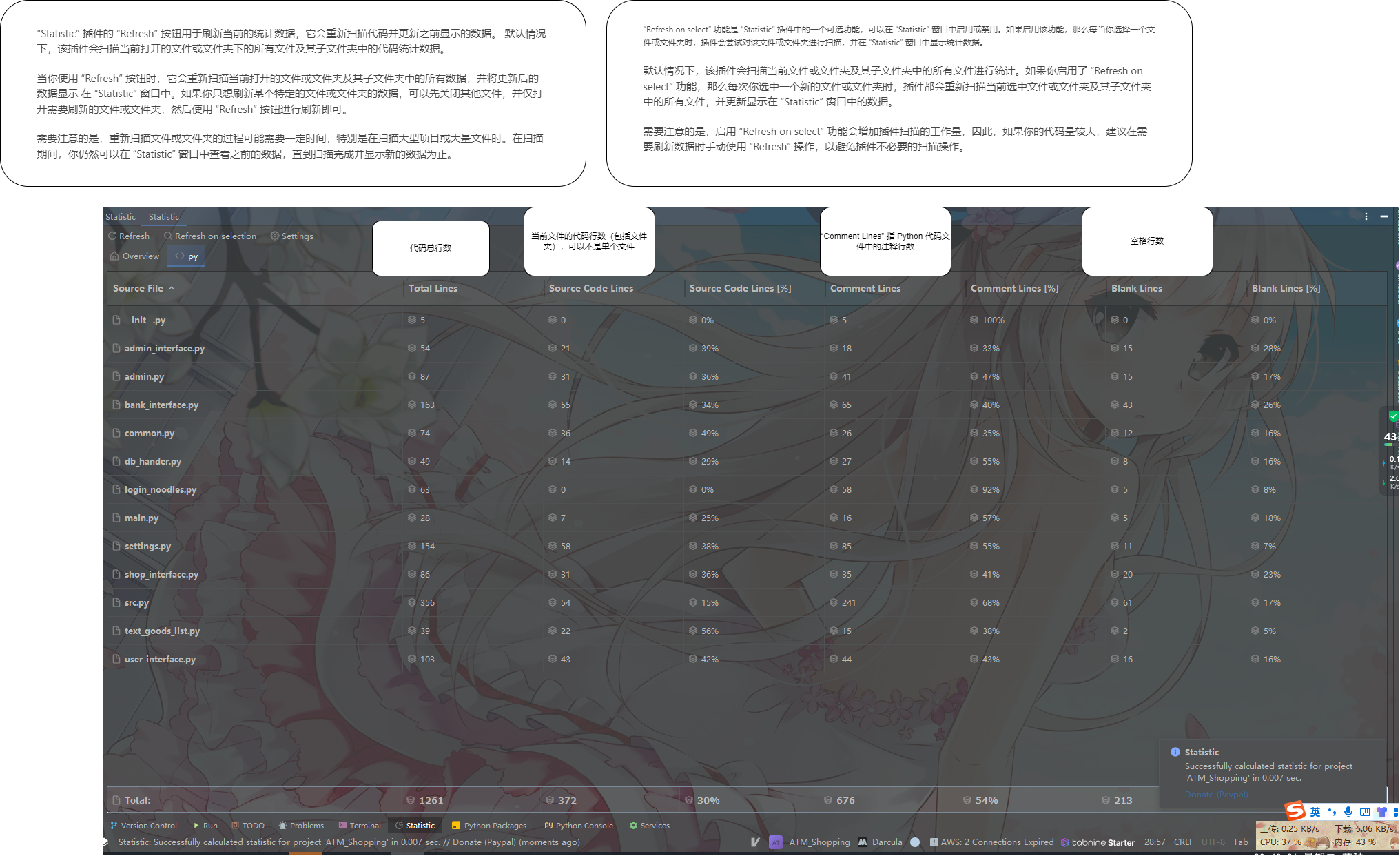Image resolution: width=1400 pixels, height=856 pixels.
Task: Open CRLF line separator selector
Action: click(x=1183, y=842)
